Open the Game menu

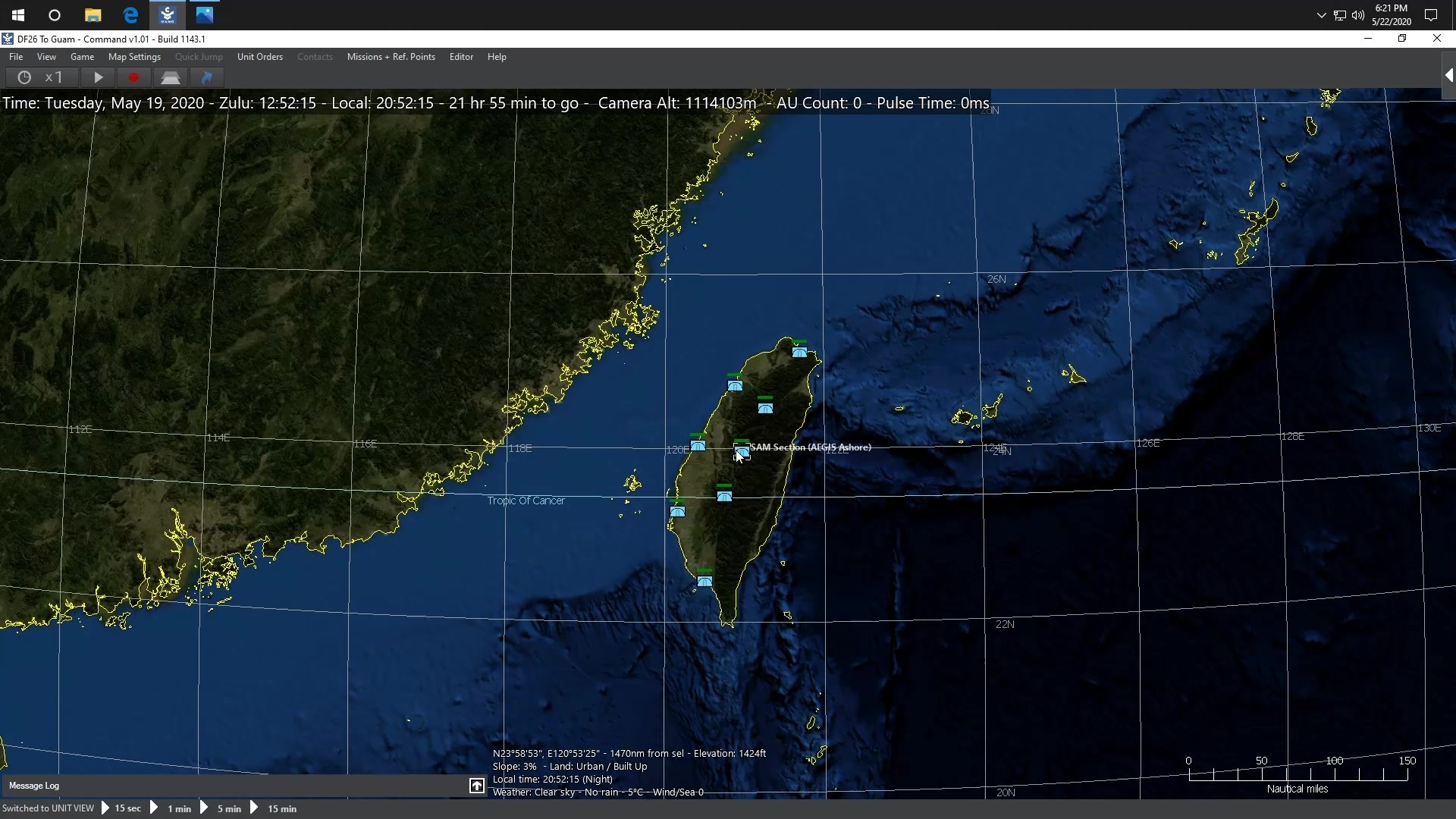(x=82, y=57)
